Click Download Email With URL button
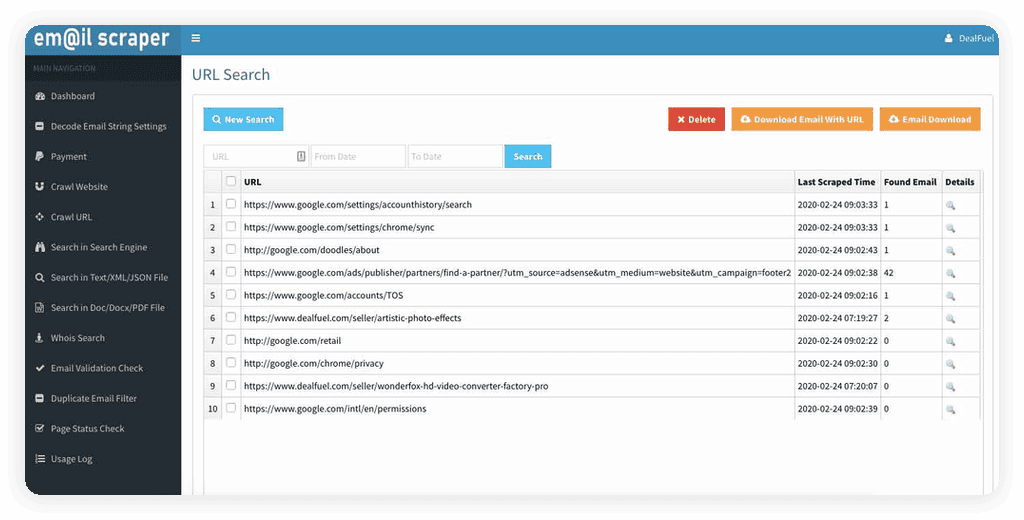 (802, 120)
